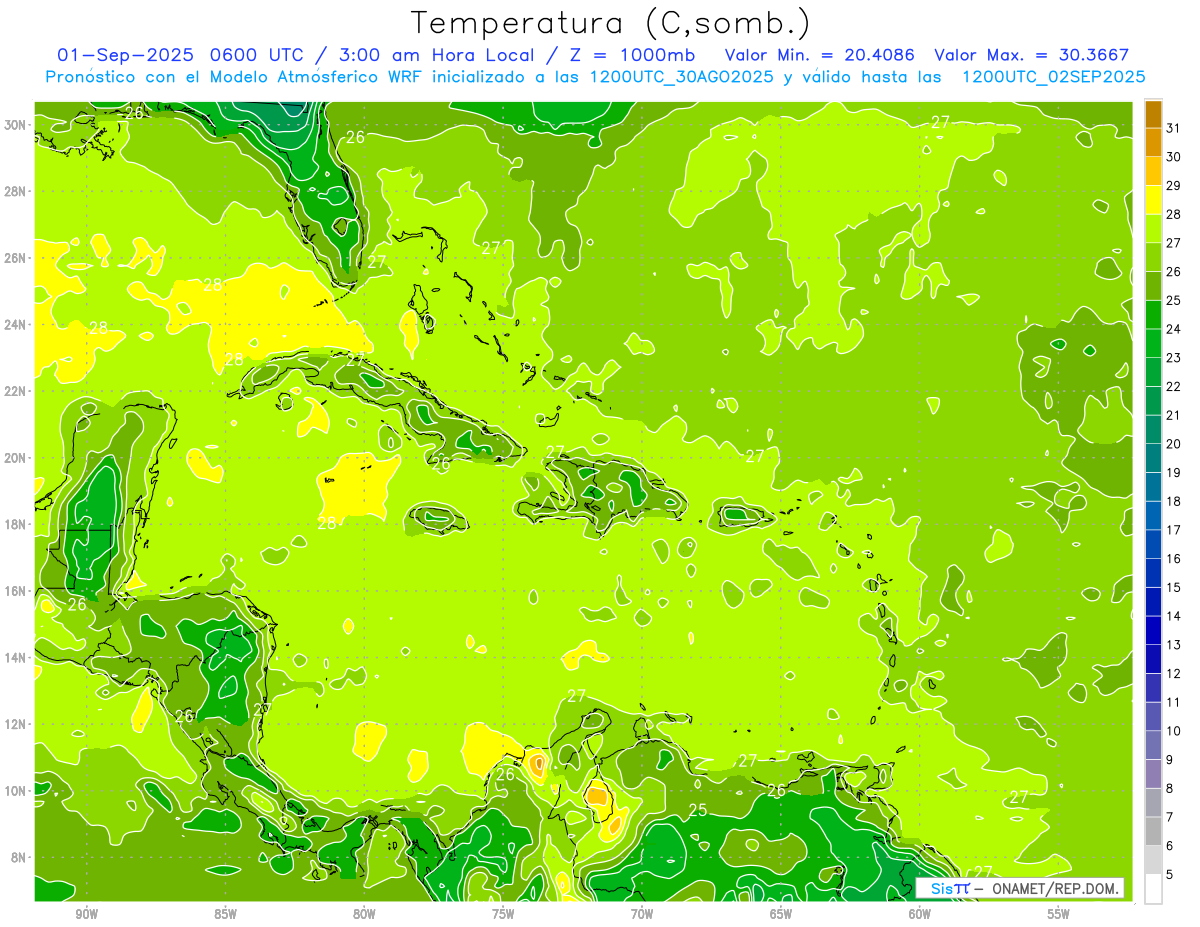
Task: Click the title 'Temperatura (C,somb.)'
Action: [611, 23]
